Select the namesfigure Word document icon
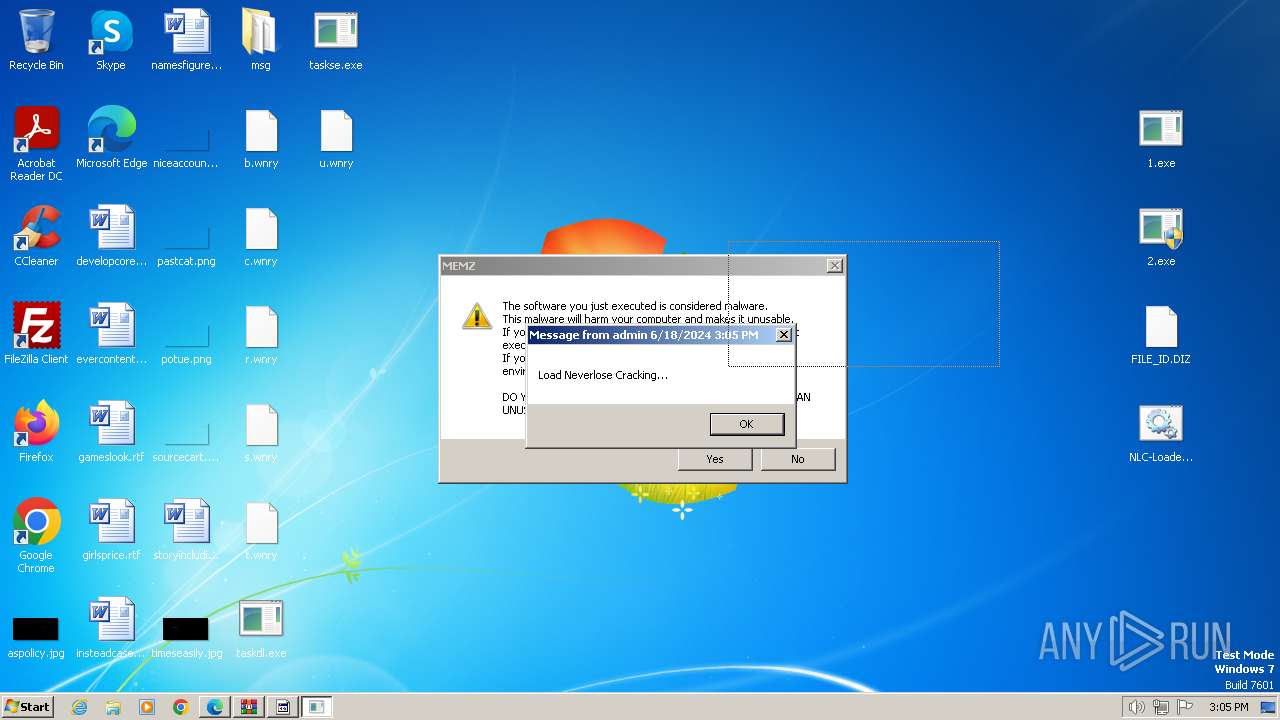1280x720 pixels. [186, 40]
